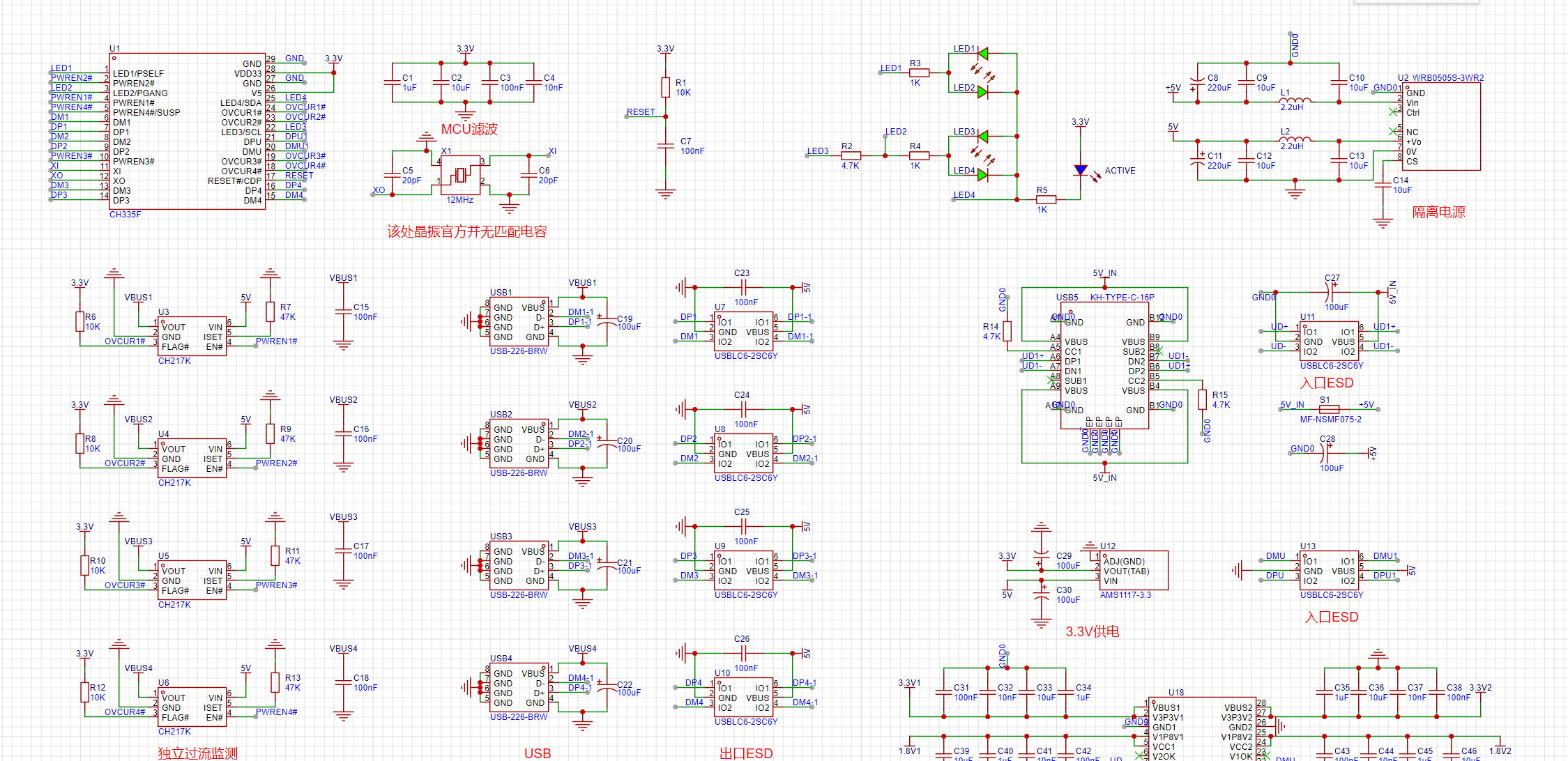Select the USB1 USB-226-BRW connector body
Image resolution: width=1568 pixels, height=761 pixels.
pyautogui.click(x=519, y=322)
